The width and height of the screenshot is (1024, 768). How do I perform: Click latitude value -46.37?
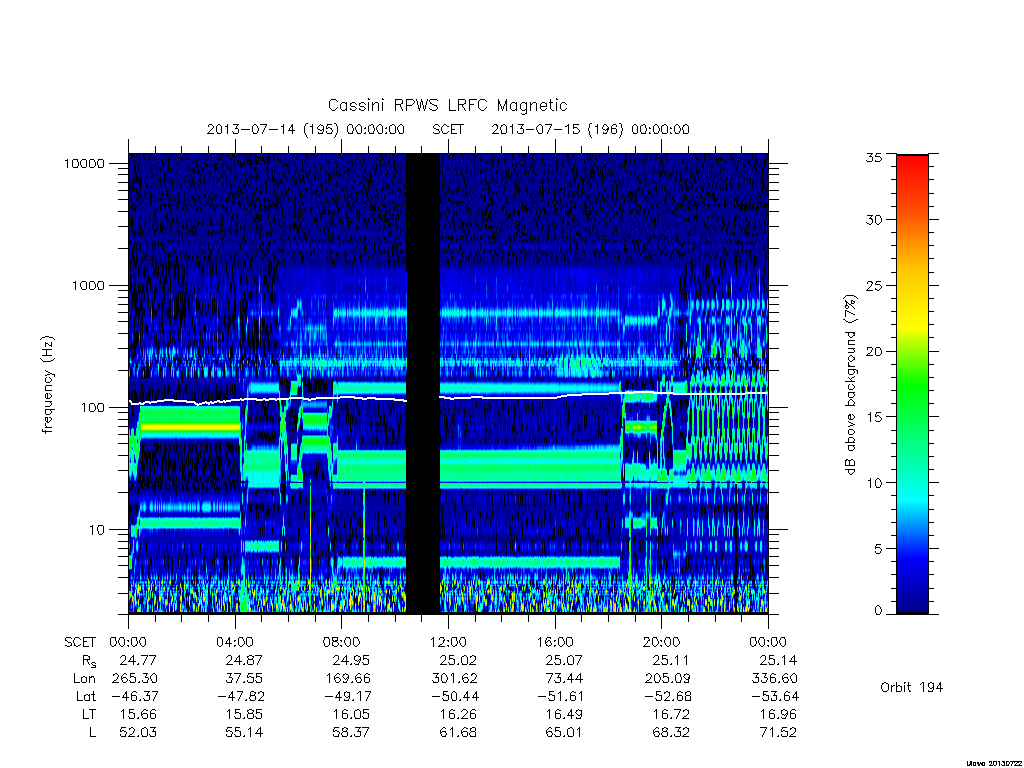coord(134,696)
